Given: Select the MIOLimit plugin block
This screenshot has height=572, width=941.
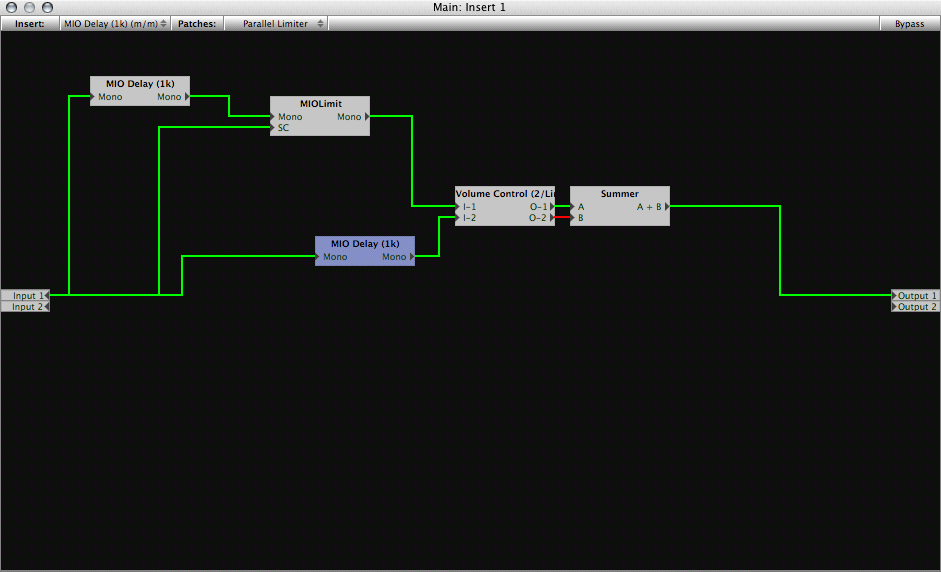Looking at the screenshot, I should click(x=320, y=116).
